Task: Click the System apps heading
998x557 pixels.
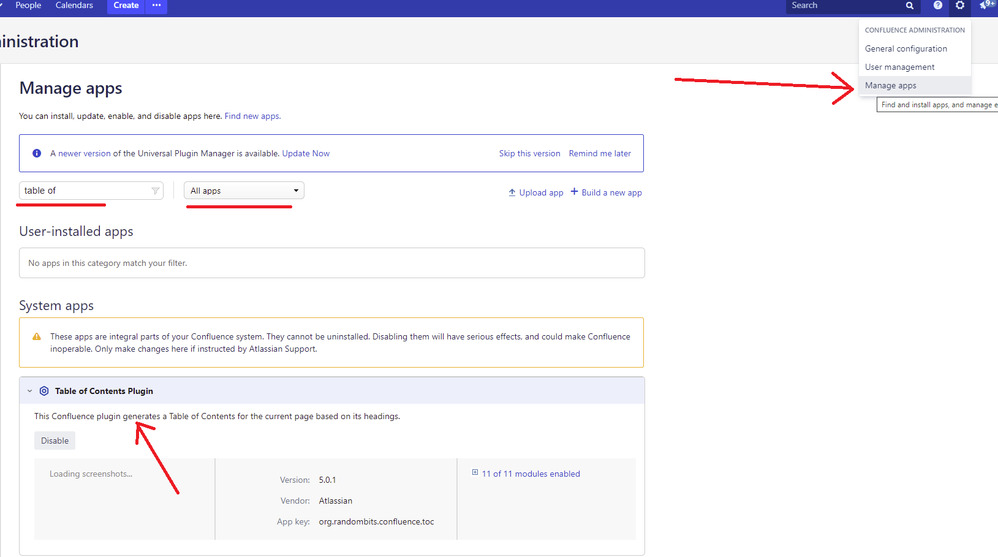Action: [56, 306]
